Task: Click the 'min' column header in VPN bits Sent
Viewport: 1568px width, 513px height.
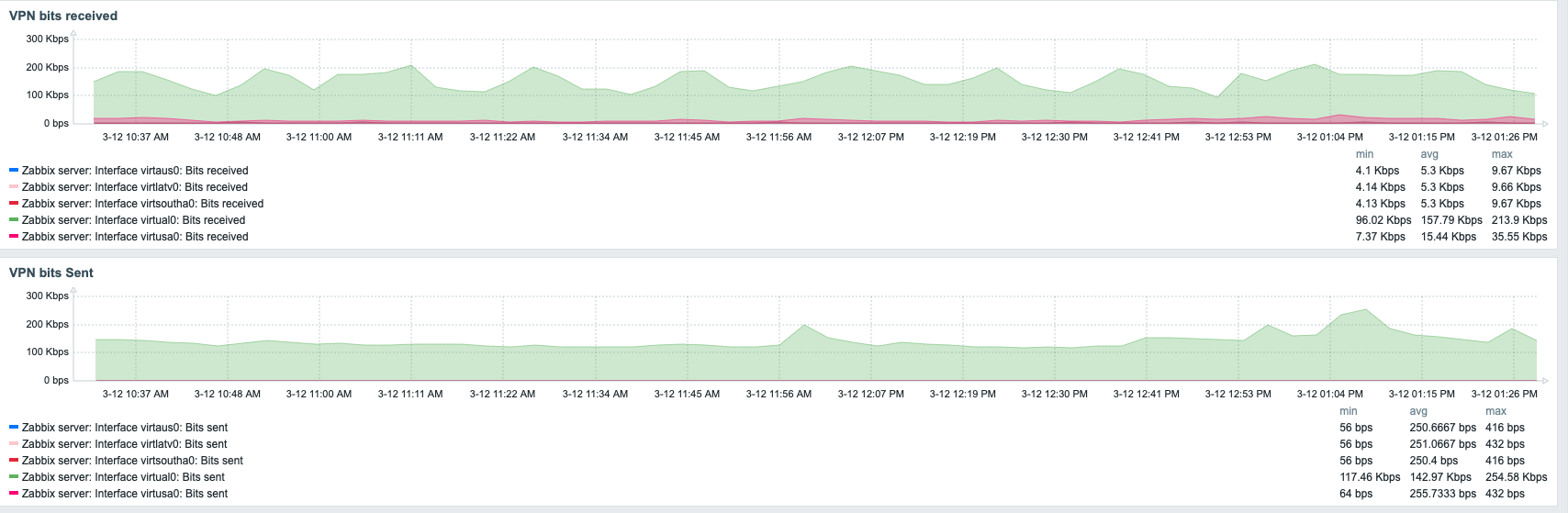Action: 1349,411
